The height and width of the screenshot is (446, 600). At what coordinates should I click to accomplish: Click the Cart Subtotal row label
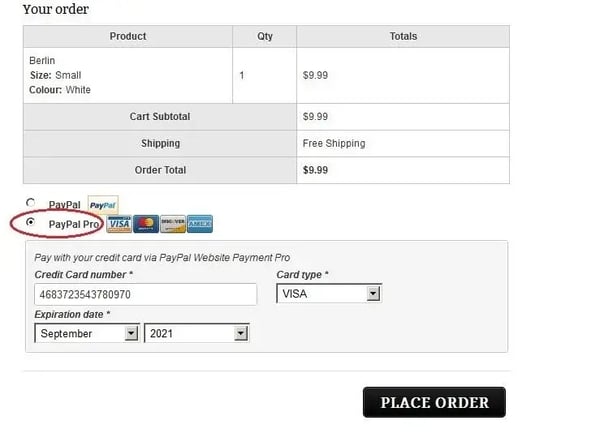coord(160,116)
